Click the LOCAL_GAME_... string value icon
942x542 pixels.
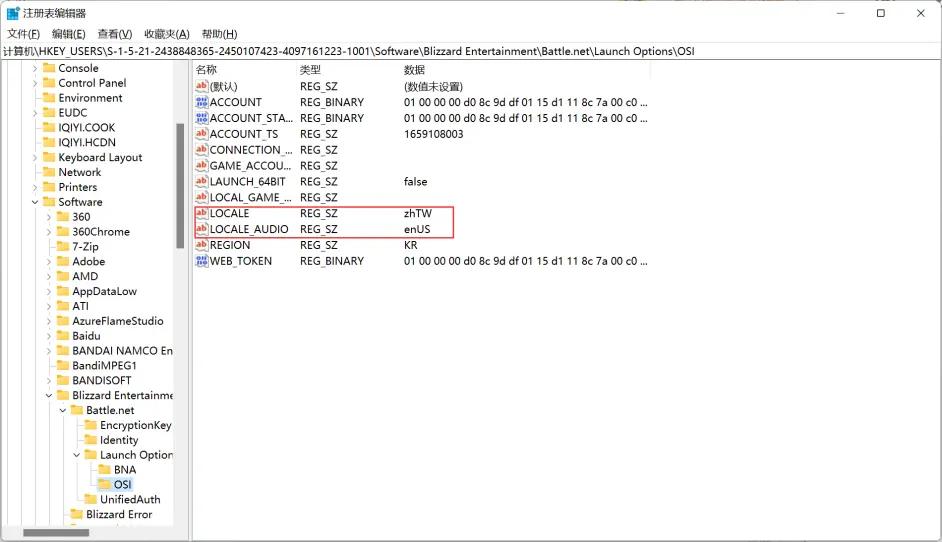coord(201,197)
